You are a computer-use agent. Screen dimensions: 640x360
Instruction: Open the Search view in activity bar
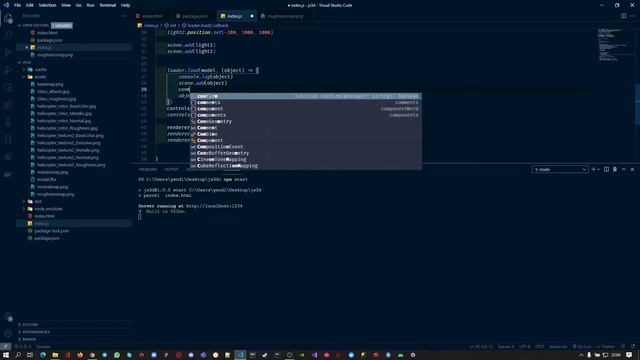[8, 35]
